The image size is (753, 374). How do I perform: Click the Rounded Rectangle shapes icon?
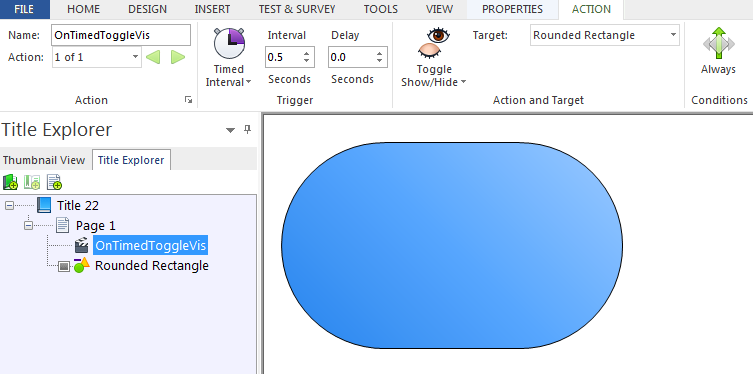82,265
